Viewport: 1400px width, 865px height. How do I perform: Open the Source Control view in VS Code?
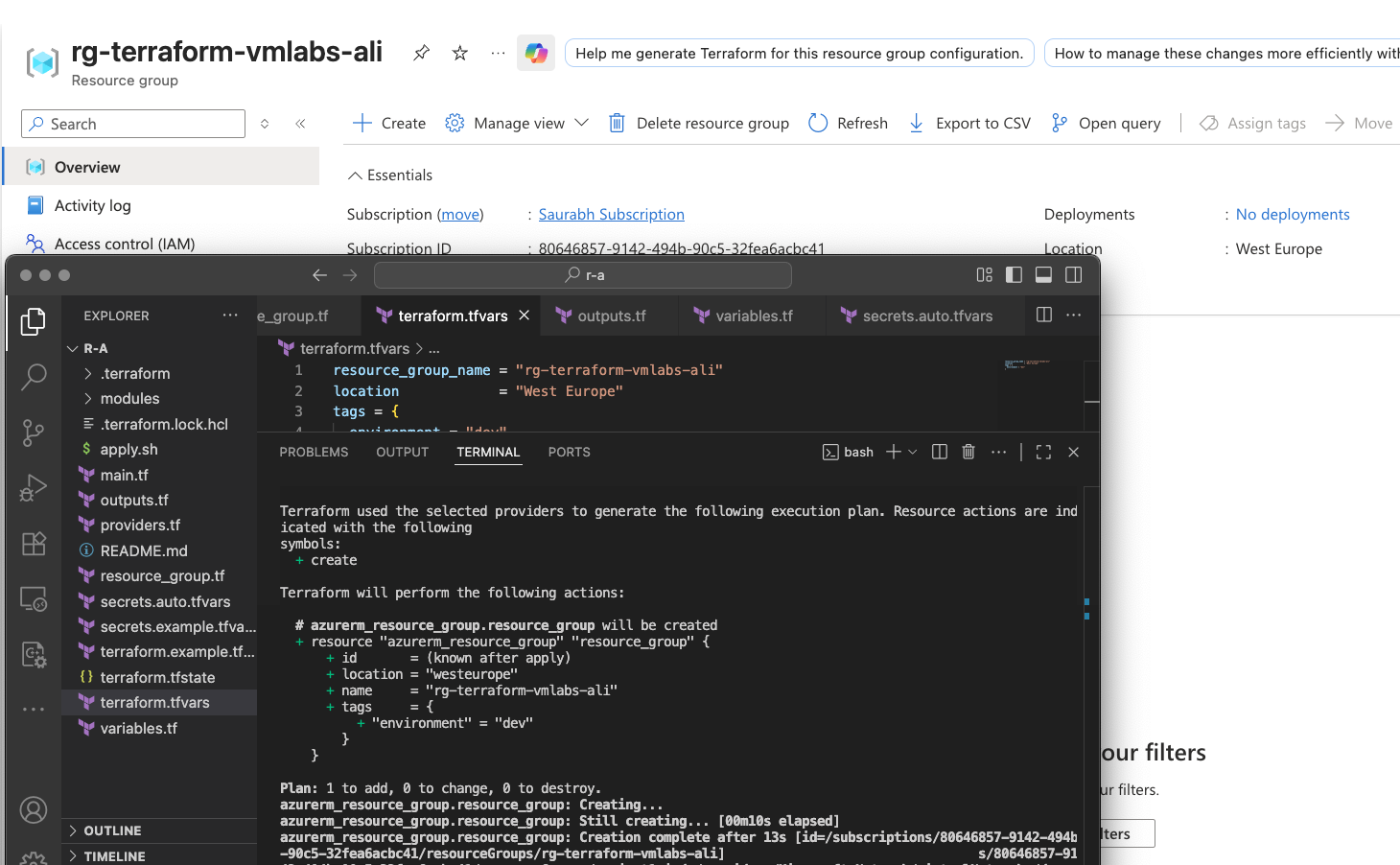pyautogui.click(x=34, y=432)
